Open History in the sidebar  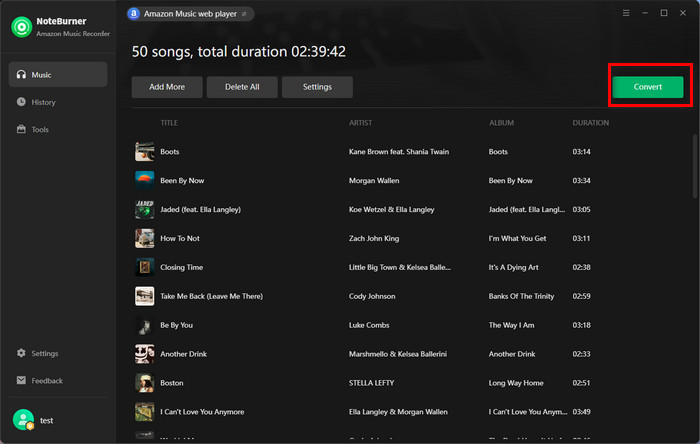(x=58, y=102)
